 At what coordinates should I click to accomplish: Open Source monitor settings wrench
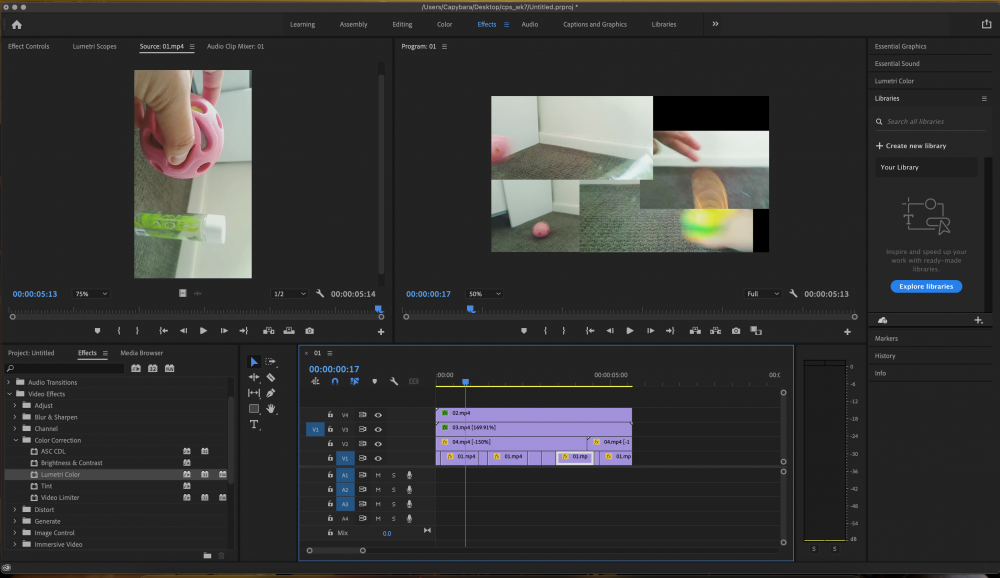tap(320, 293)
